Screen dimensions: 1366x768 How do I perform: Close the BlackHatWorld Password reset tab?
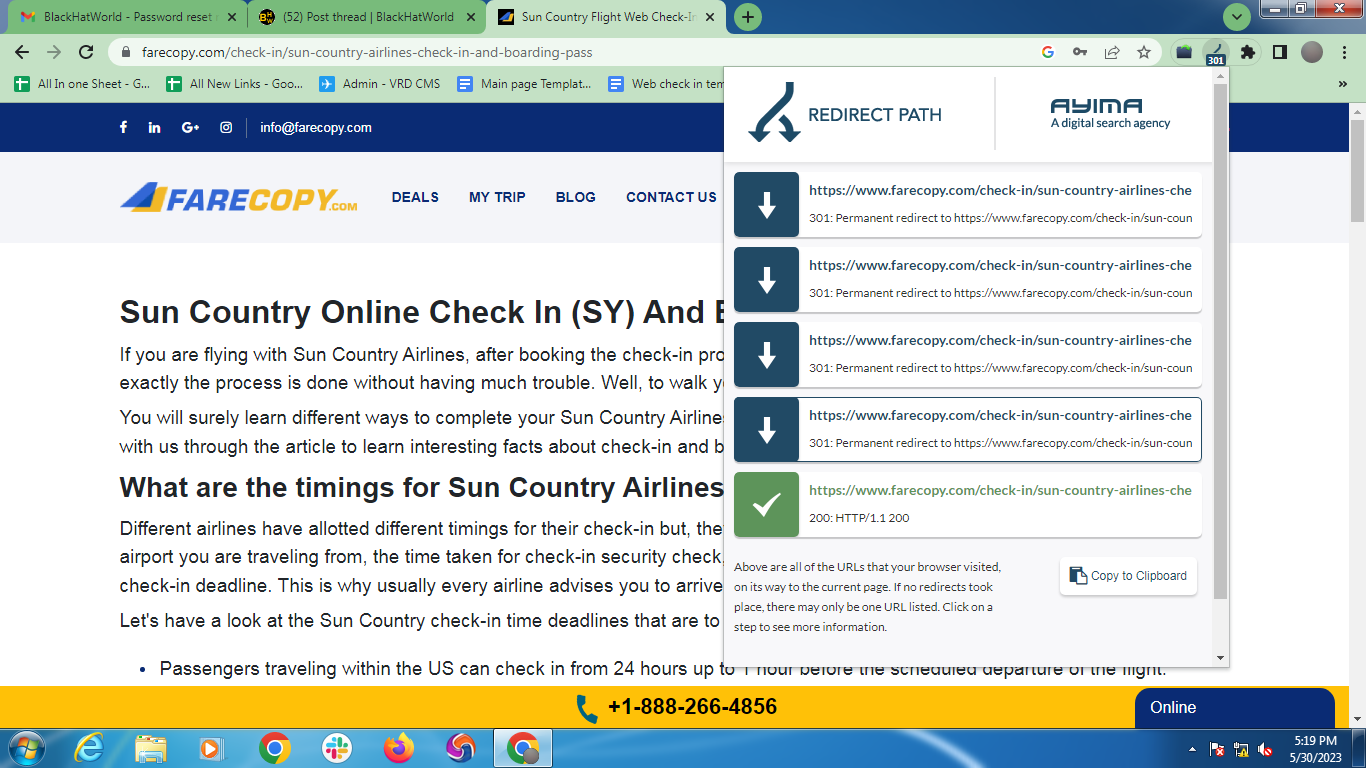[234, 17]
